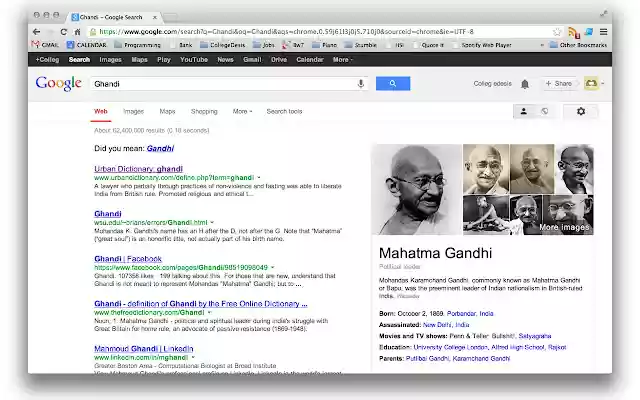Open the account profile avatar

pos(591,83)
